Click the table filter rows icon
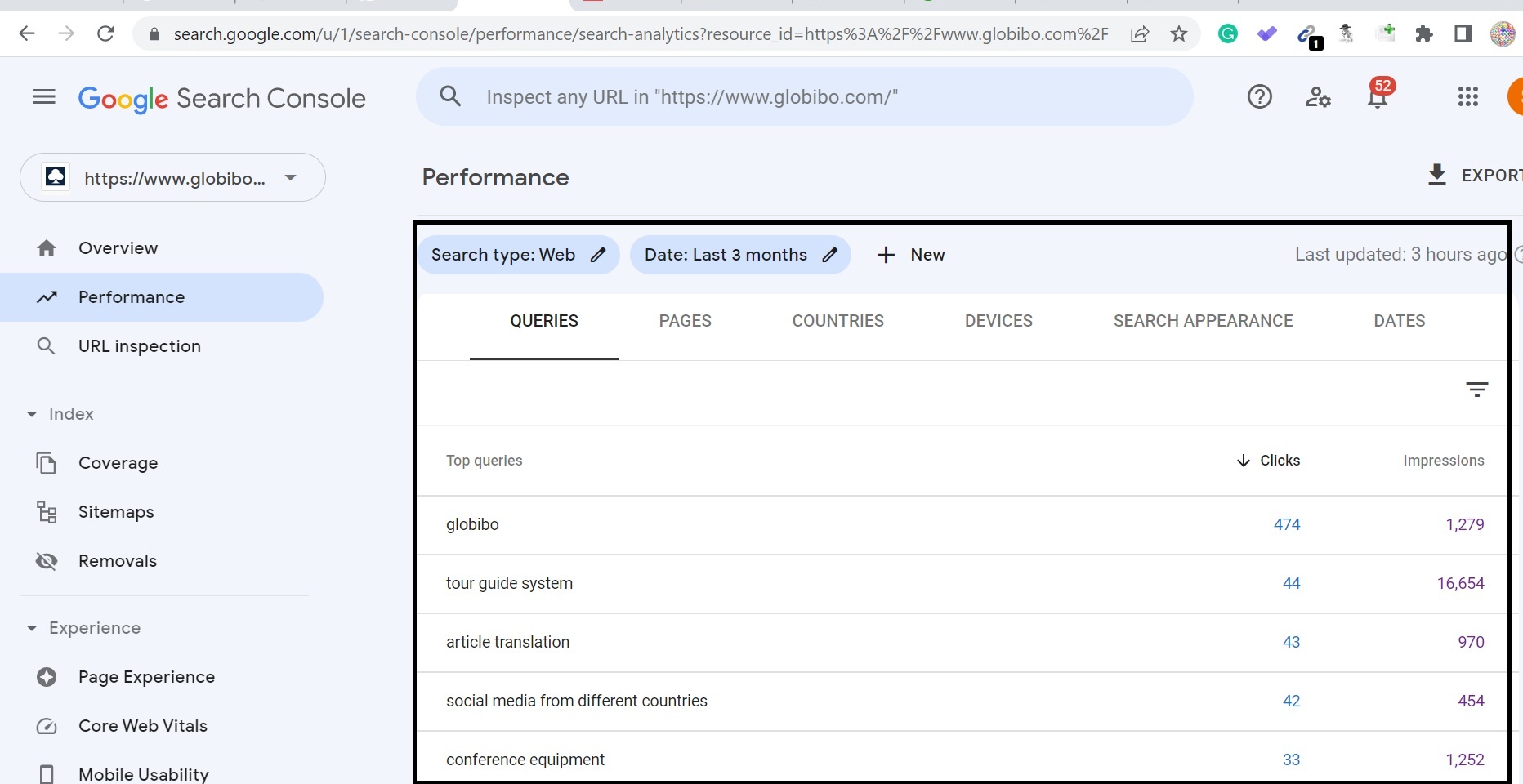 [1476, 390]
